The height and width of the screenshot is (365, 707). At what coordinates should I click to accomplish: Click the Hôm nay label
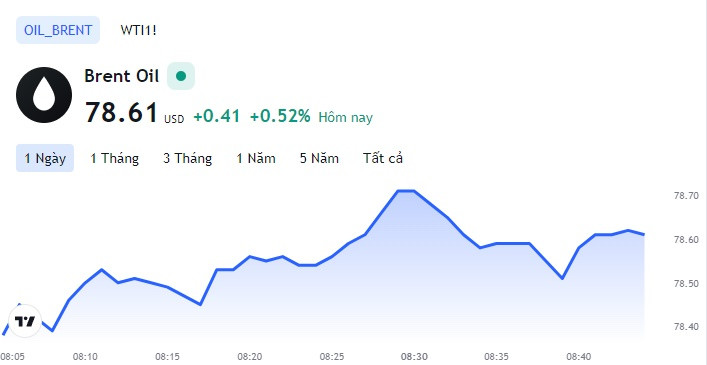click(345, 118)
